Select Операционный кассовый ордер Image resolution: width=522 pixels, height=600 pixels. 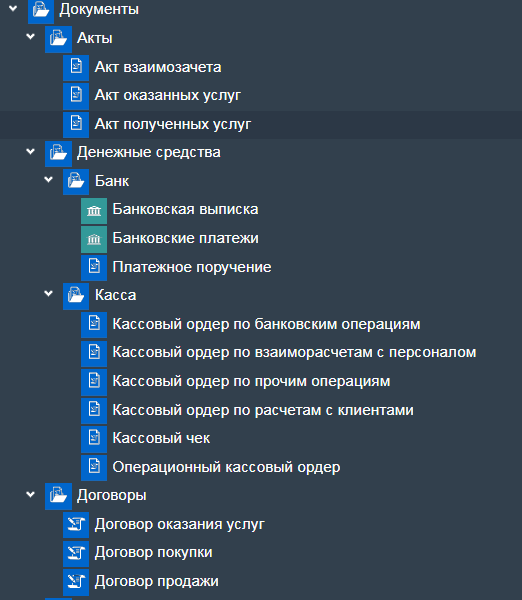pos(226,467)
